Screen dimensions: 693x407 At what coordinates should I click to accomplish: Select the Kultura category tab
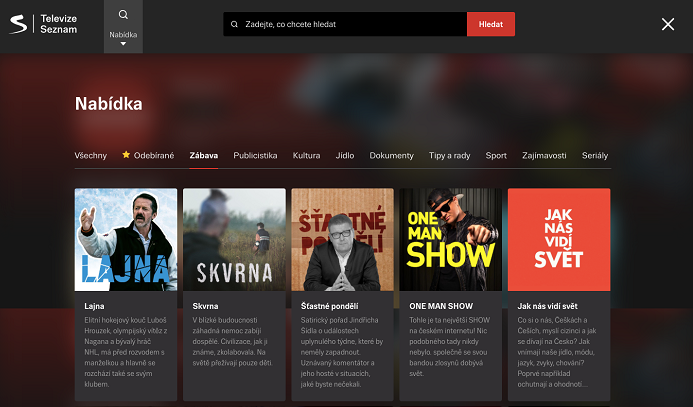[306, 156]
